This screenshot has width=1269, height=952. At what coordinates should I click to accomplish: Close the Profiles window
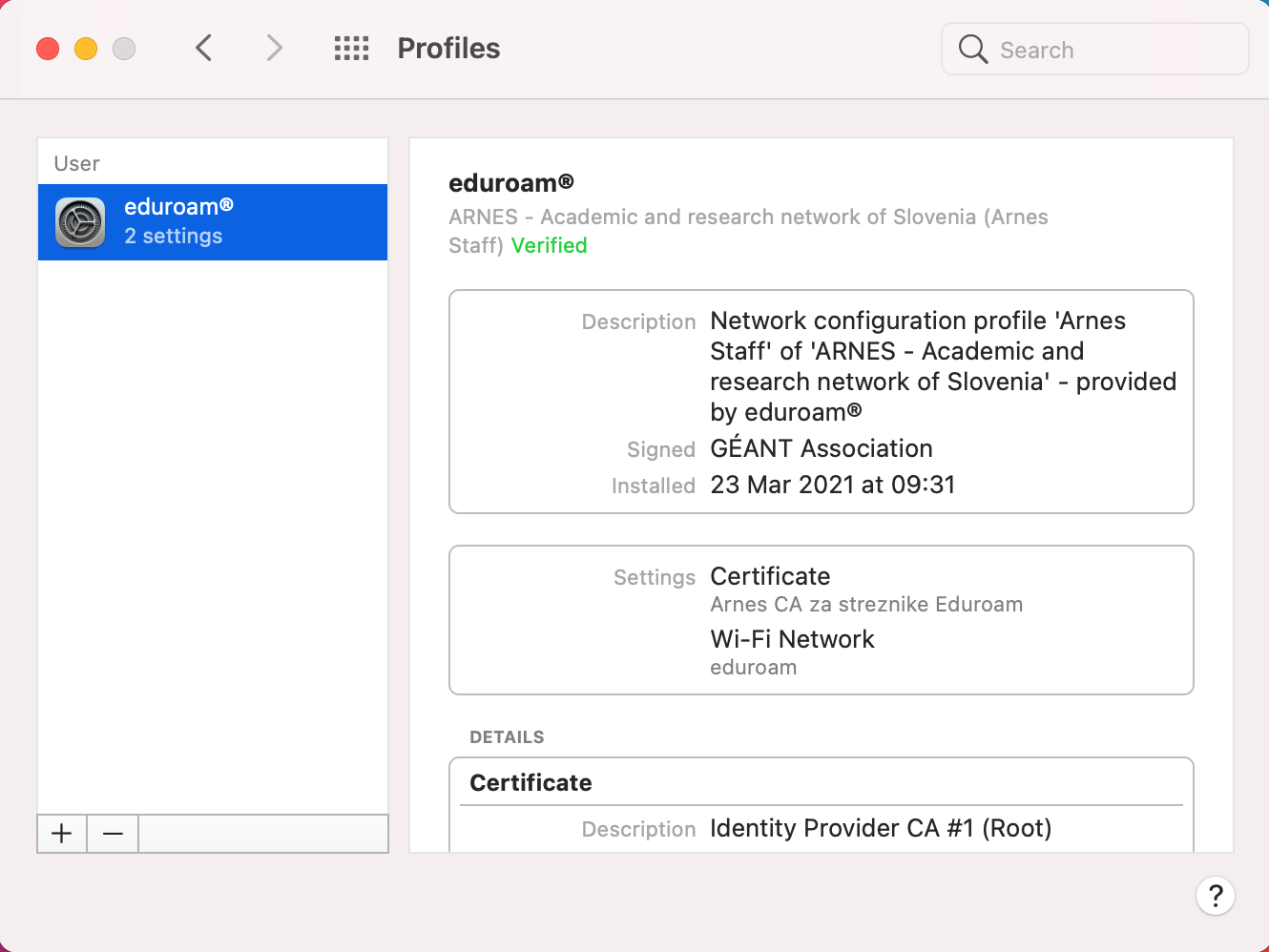[48, 49]
